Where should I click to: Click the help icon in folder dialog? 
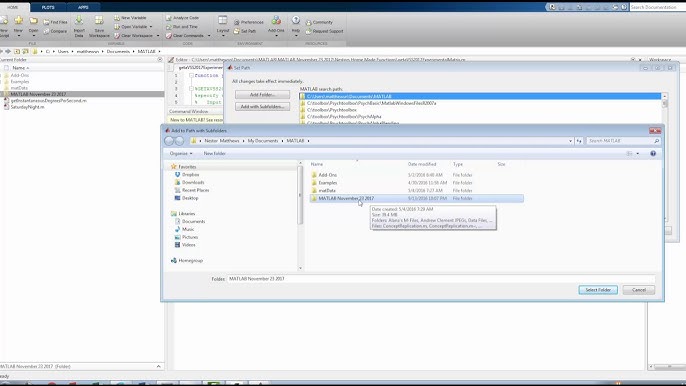pos(653,154)
